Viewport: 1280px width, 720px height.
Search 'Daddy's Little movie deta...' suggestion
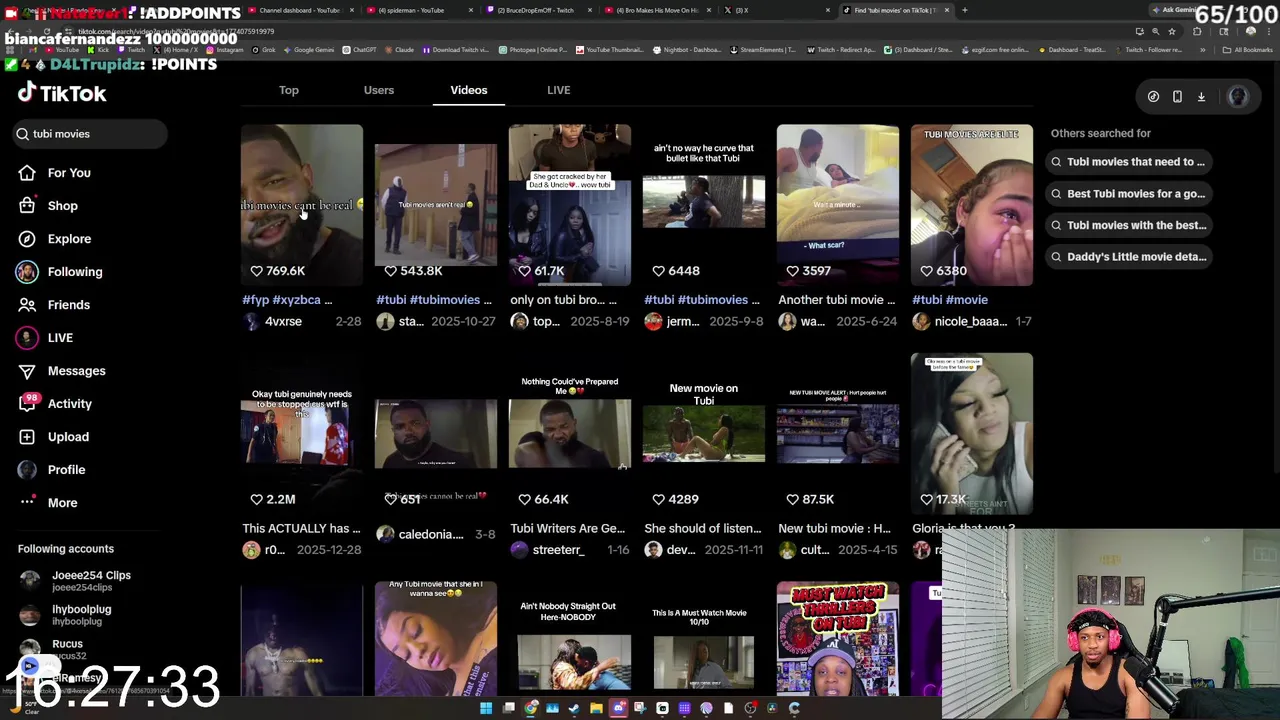tap(1128, 257)
